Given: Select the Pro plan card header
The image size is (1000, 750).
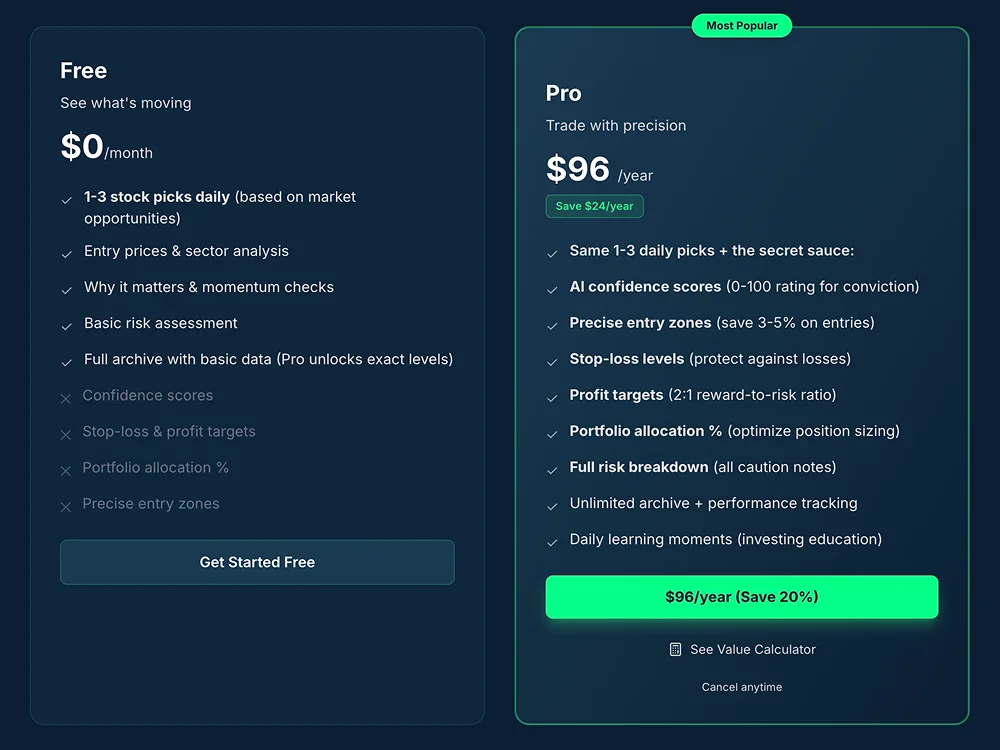Looking at the screenshot, I should tap(563, 93).
